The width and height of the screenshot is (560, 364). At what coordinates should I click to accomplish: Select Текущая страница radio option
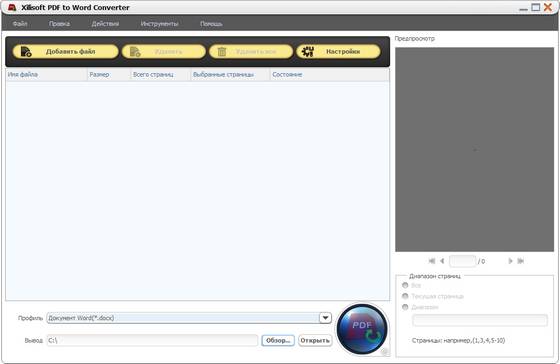point(405,296)
